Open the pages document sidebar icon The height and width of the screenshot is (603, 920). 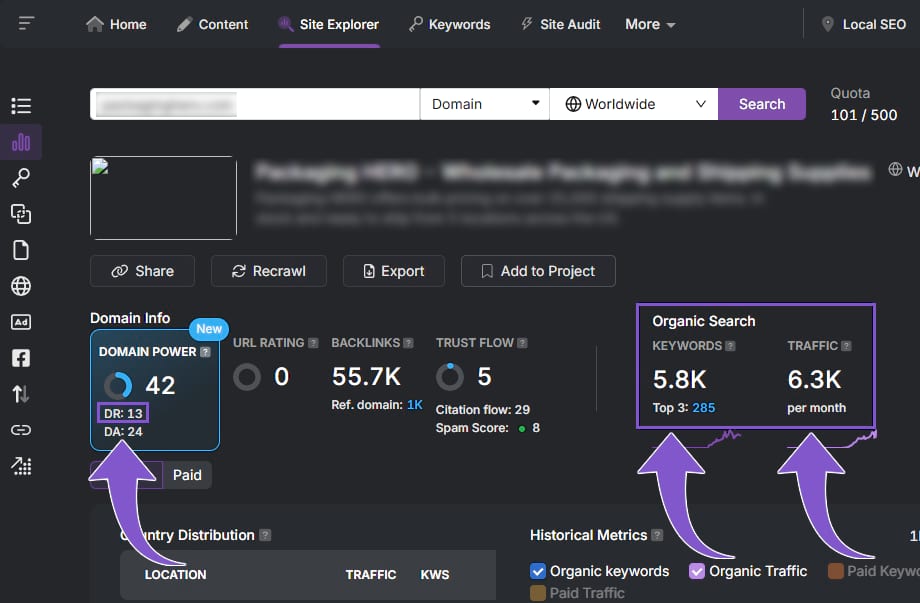[21, 250]
